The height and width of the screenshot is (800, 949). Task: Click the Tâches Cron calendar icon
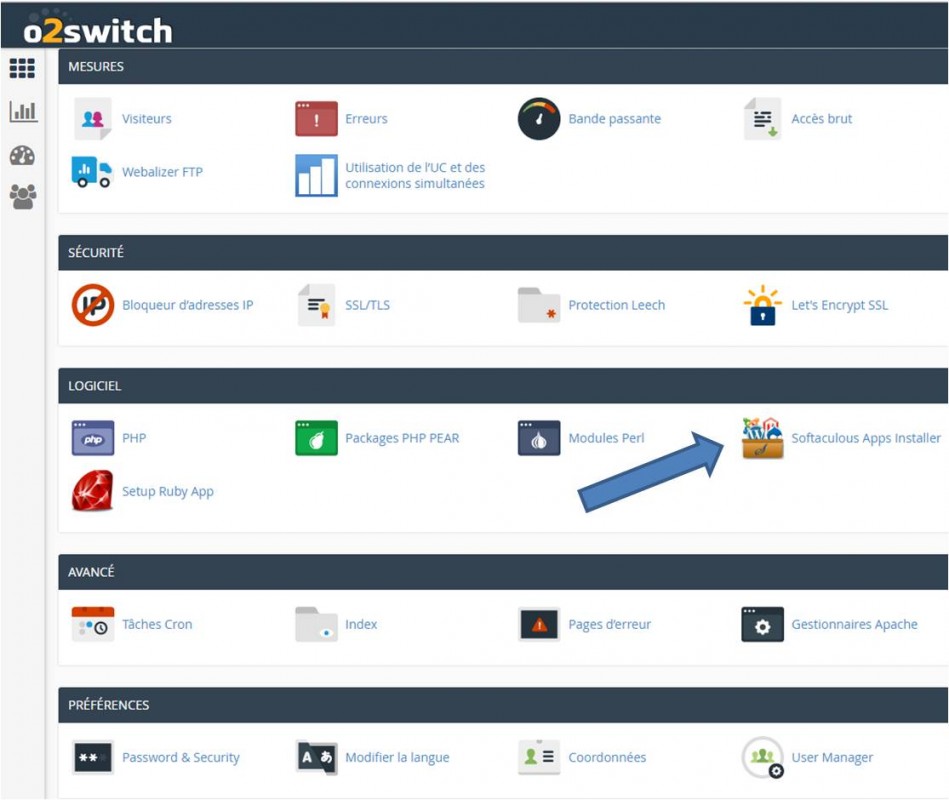93,624
